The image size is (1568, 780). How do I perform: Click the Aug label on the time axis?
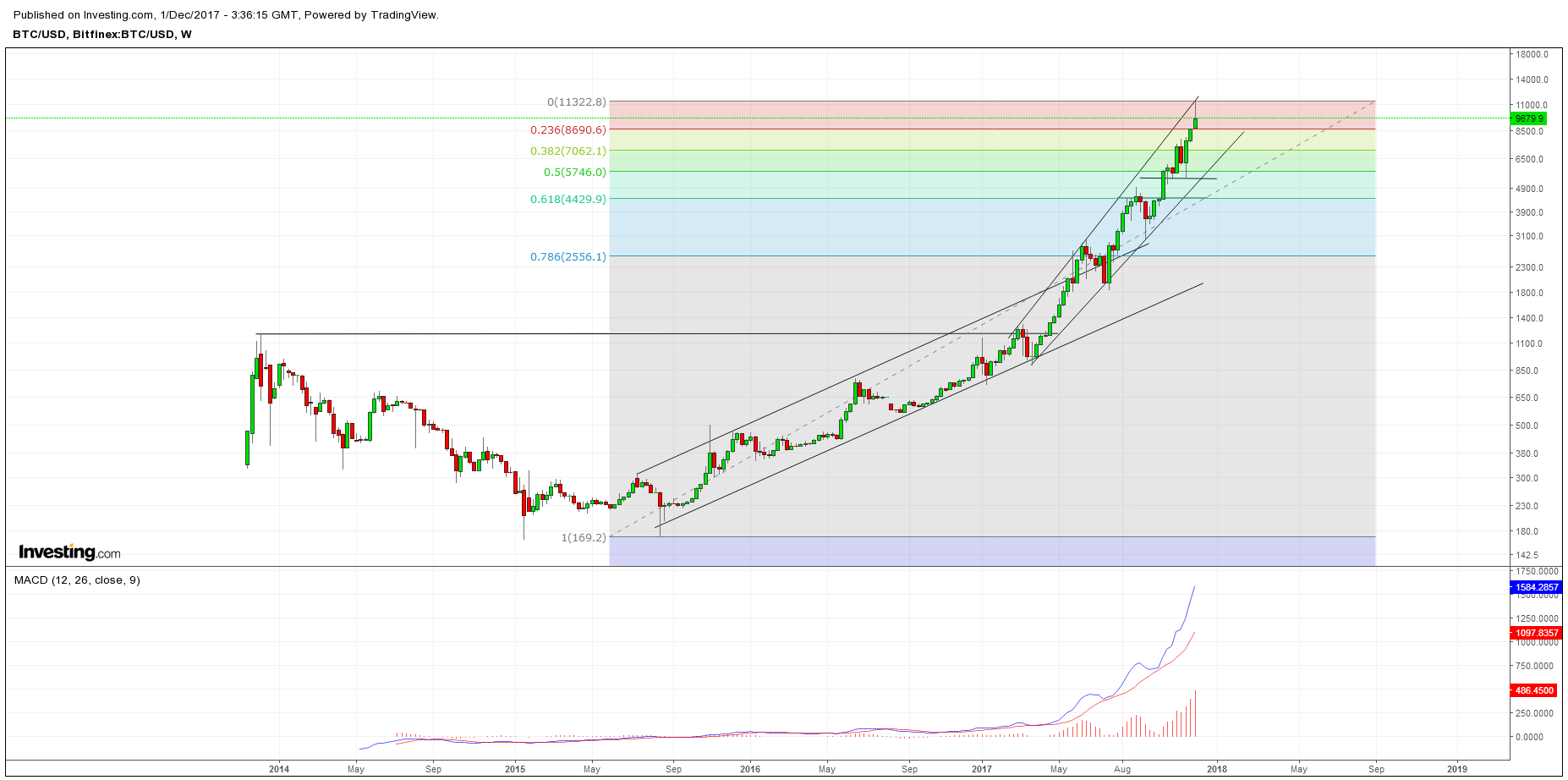click(x=1122, y=769)
